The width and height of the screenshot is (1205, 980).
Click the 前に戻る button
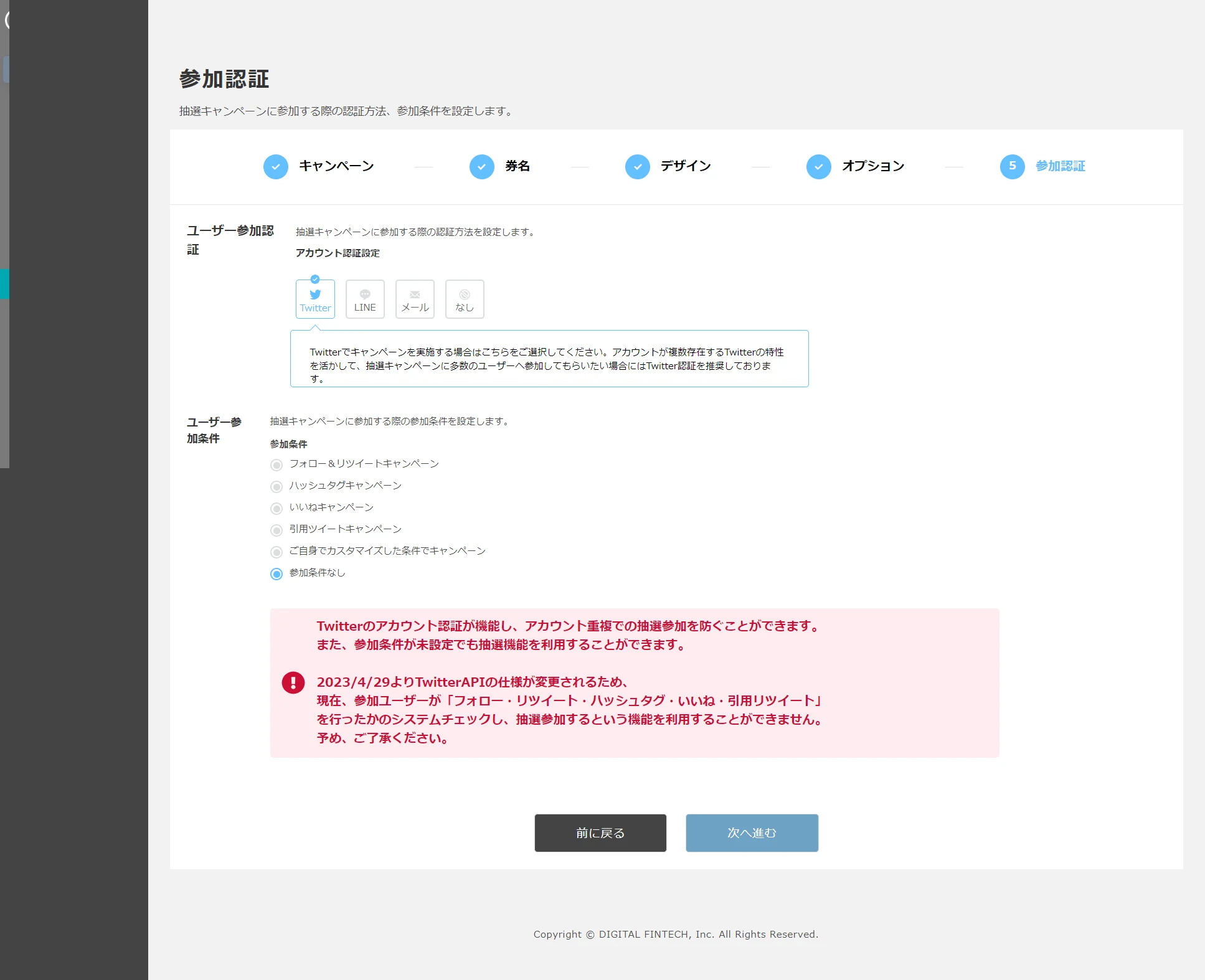coord(600,833)
